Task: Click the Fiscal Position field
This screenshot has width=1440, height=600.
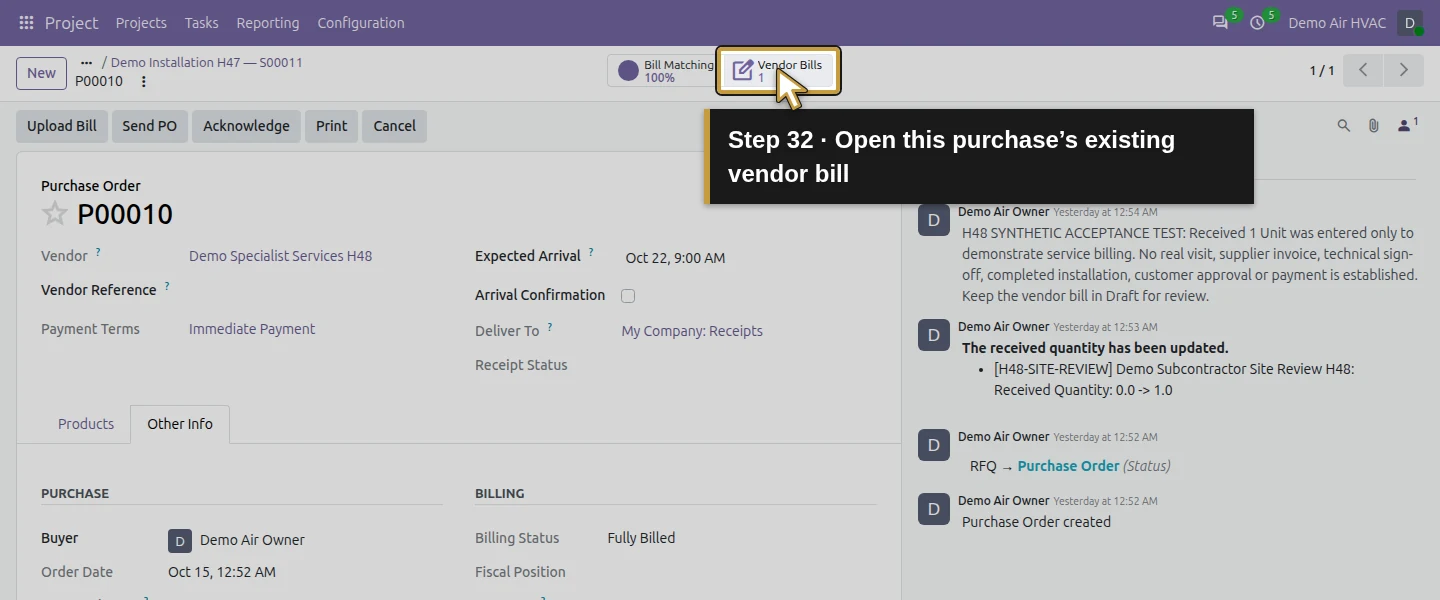Action: click(742, 572)
